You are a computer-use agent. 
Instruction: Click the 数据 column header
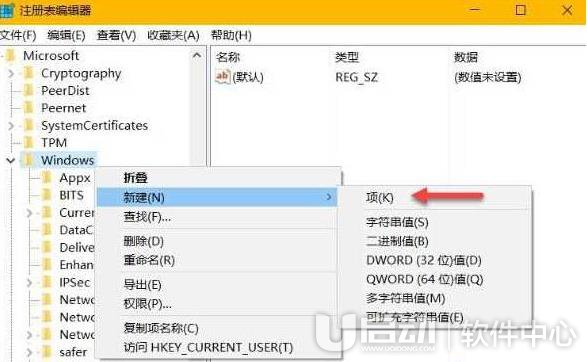tap(466, 57)
